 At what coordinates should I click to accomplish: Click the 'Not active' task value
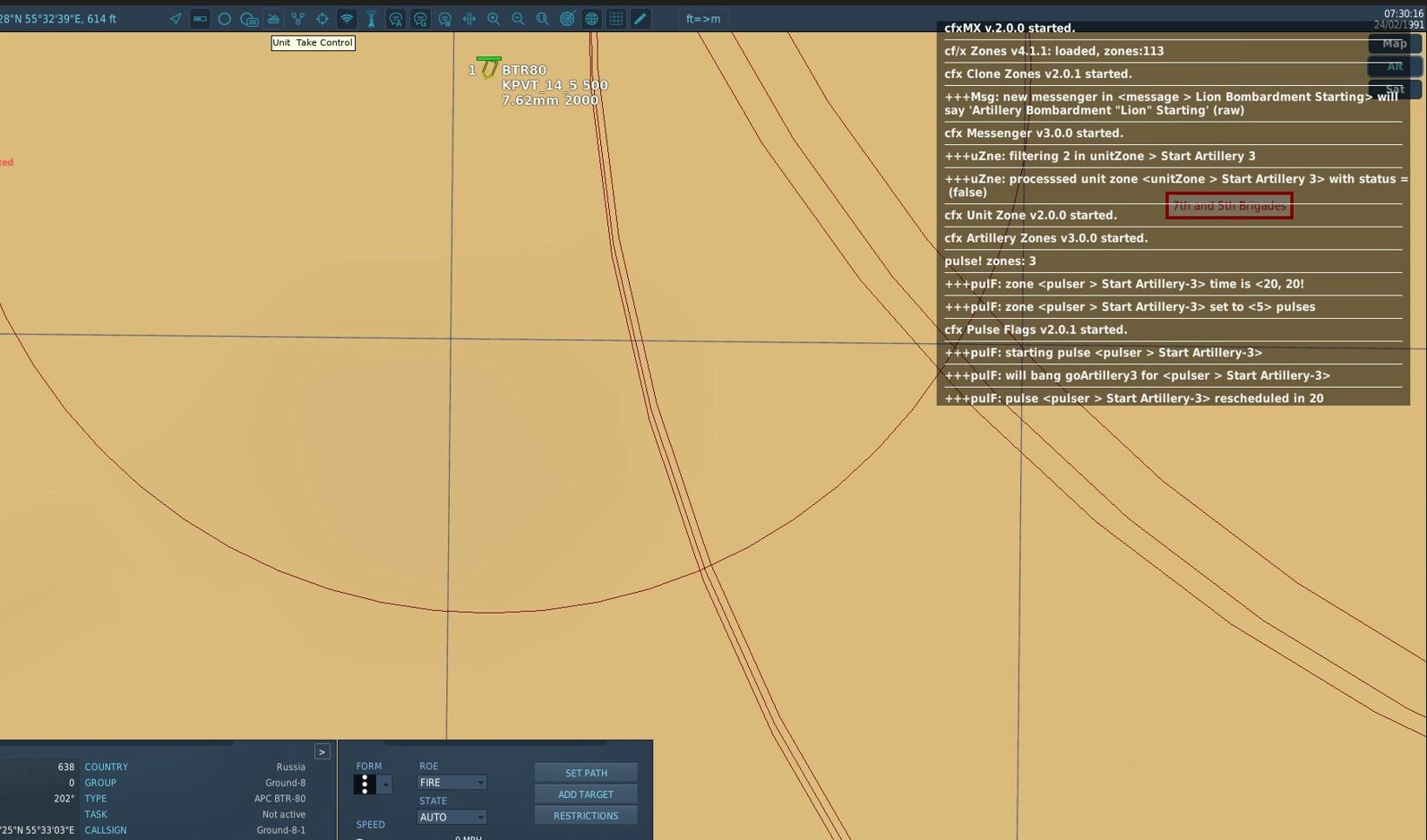(x=283, y=815)
